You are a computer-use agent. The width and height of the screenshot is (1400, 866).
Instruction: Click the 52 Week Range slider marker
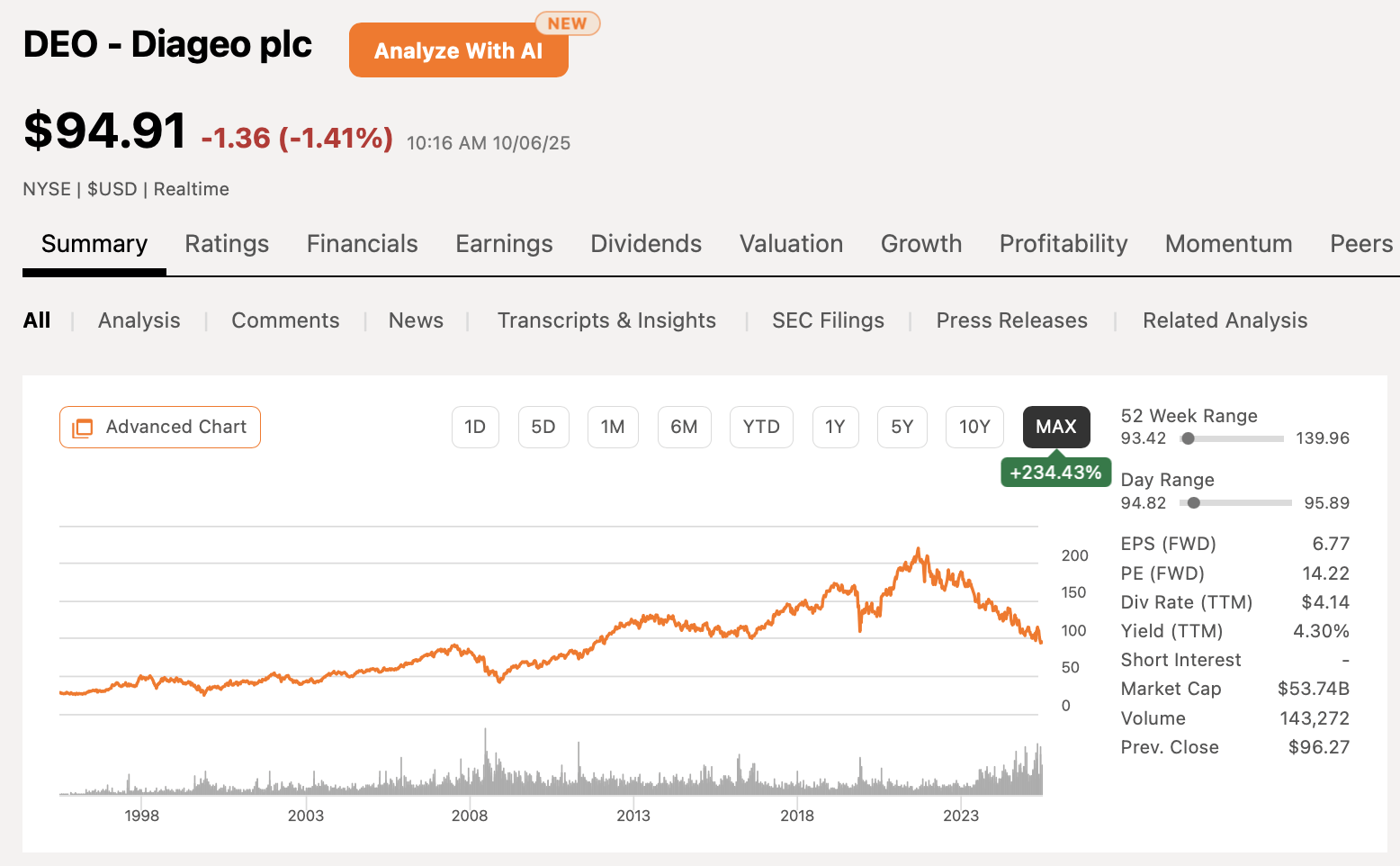[x=1189, y=438]
